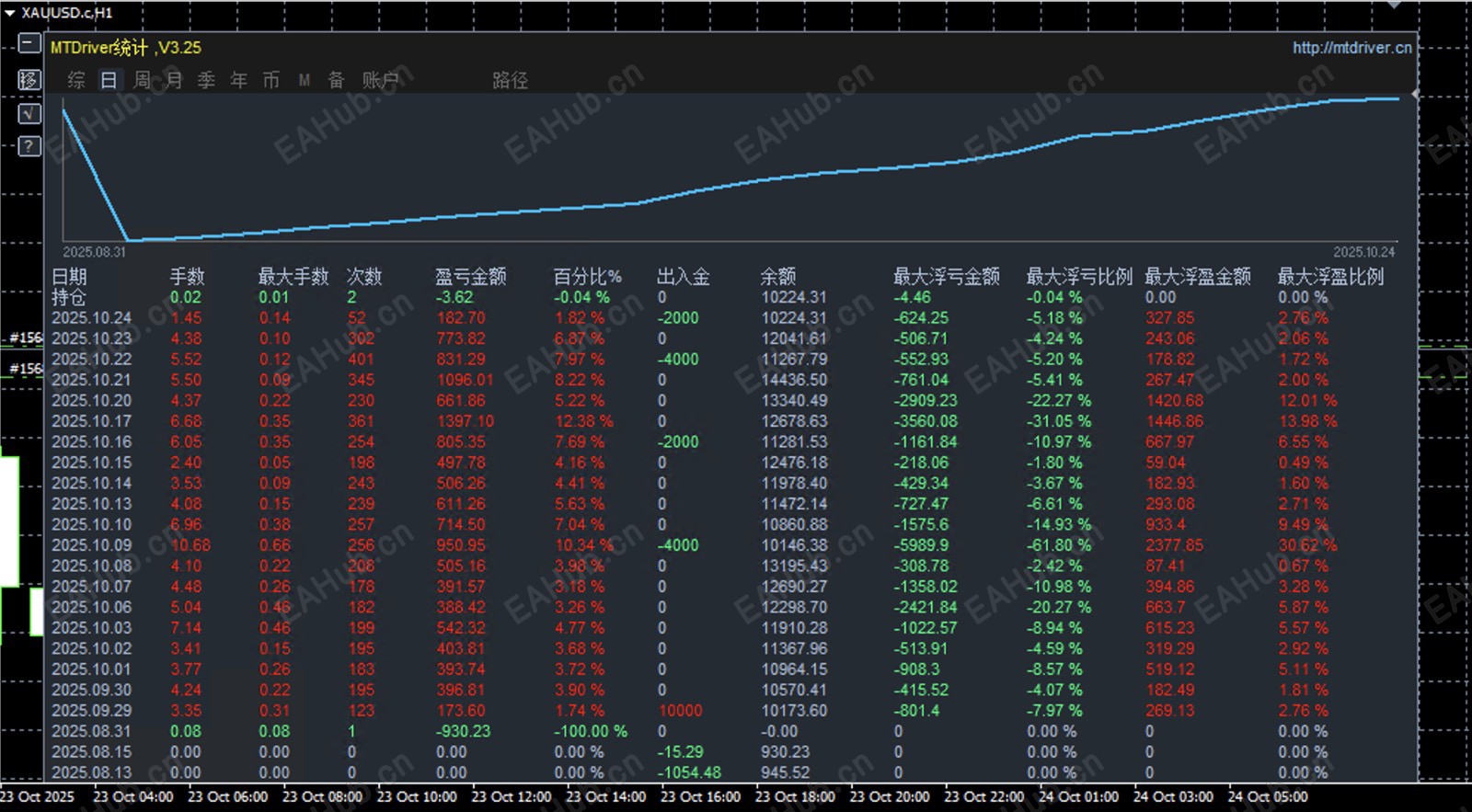Screen dimensions: 1472x812
Task: Show the 月 monthly statistics tab
Action: [x=174, y=80]
